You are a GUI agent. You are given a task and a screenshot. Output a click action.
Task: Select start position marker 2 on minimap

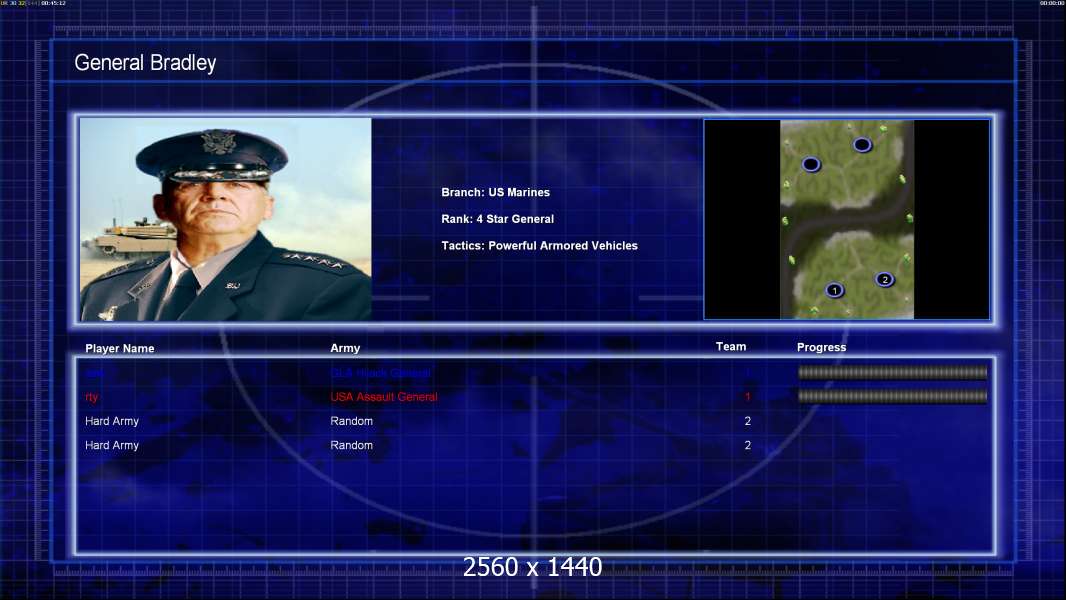pyautogui.click(x=884, y=279)
